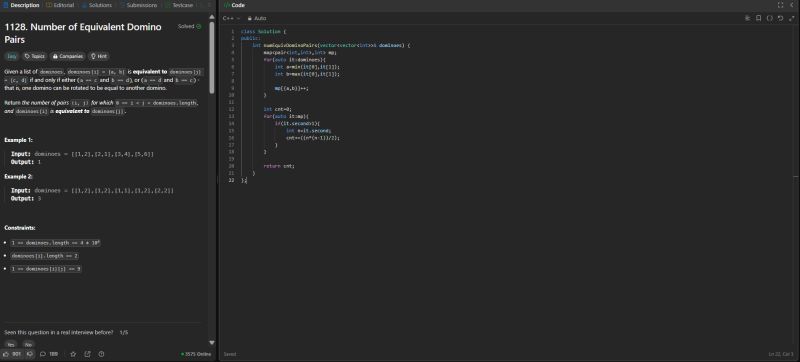Image resolution: width=800 pixels, height=362 pixels.
Task: Click the Ln/Col status in editor footer
Action: (781, 354)
